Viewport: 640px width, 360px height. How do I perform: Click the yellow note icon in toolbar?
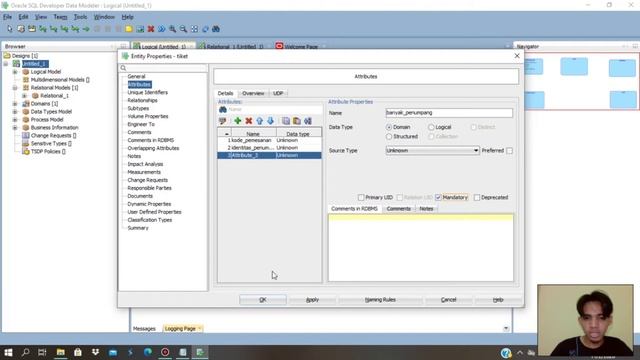click(x=129, y=29)
